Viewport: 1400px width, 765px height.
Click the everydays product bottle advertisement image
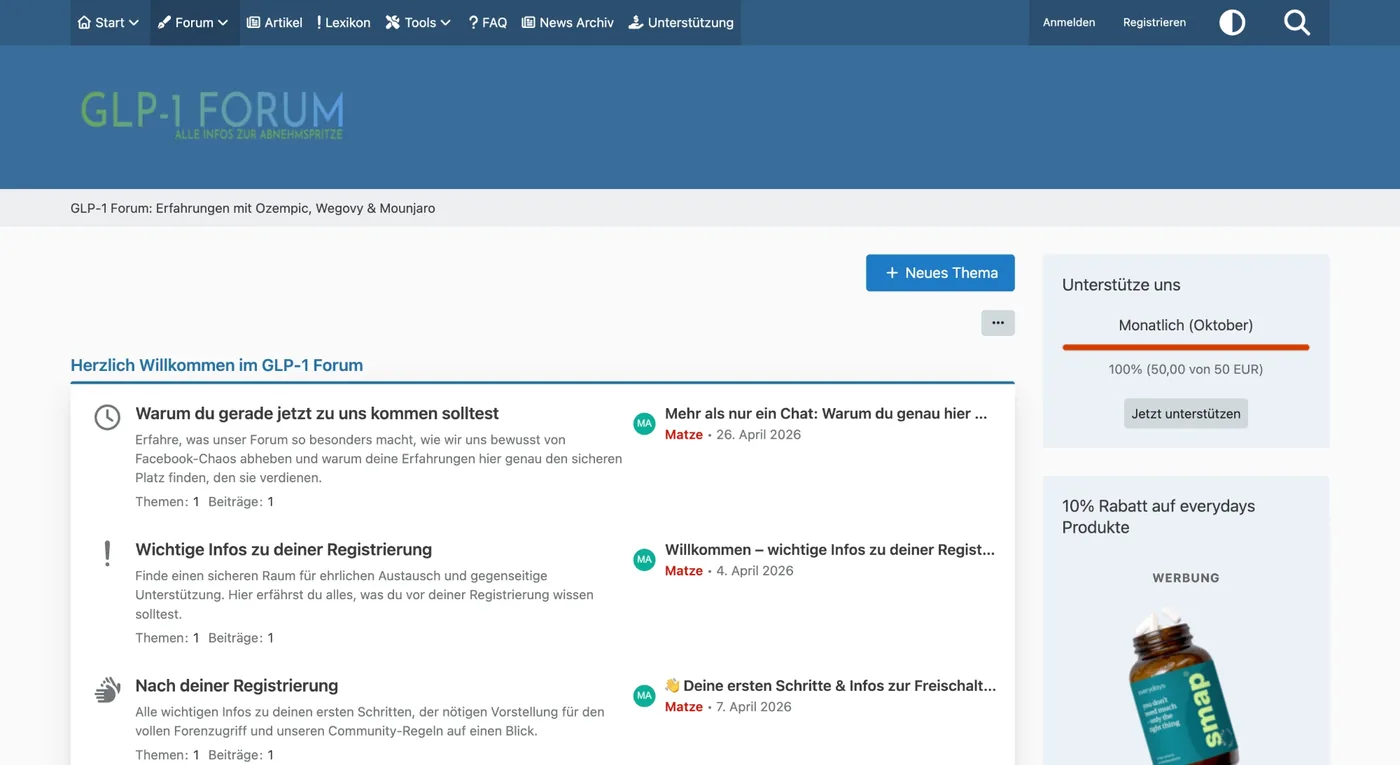1186,685
